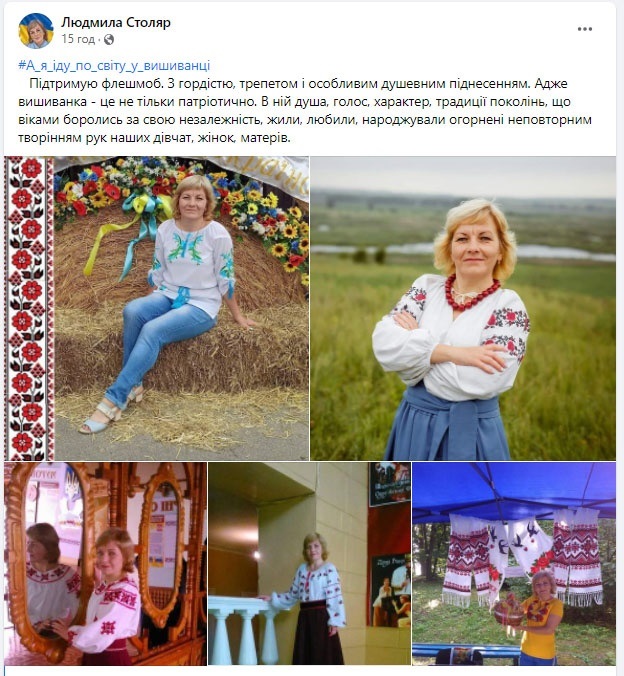This screenshot has height=676, width=624.
Task: Click the 15 год timestamp link
Action: (x=78, y=39)
